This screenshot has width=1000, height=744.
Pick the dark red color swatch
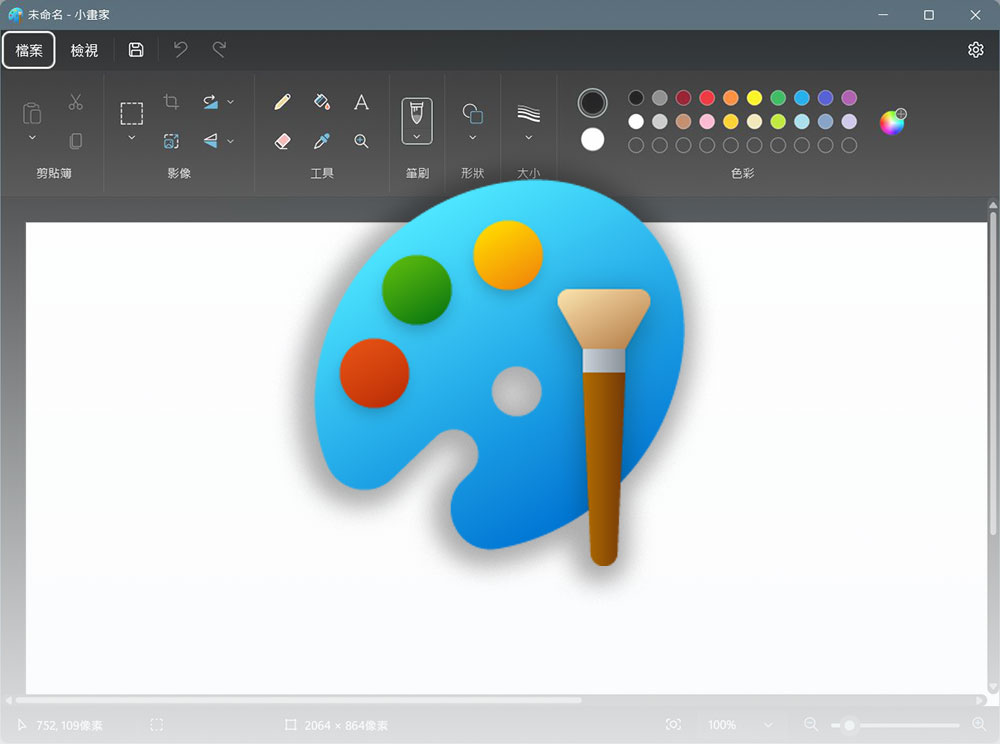coord(683,98)
